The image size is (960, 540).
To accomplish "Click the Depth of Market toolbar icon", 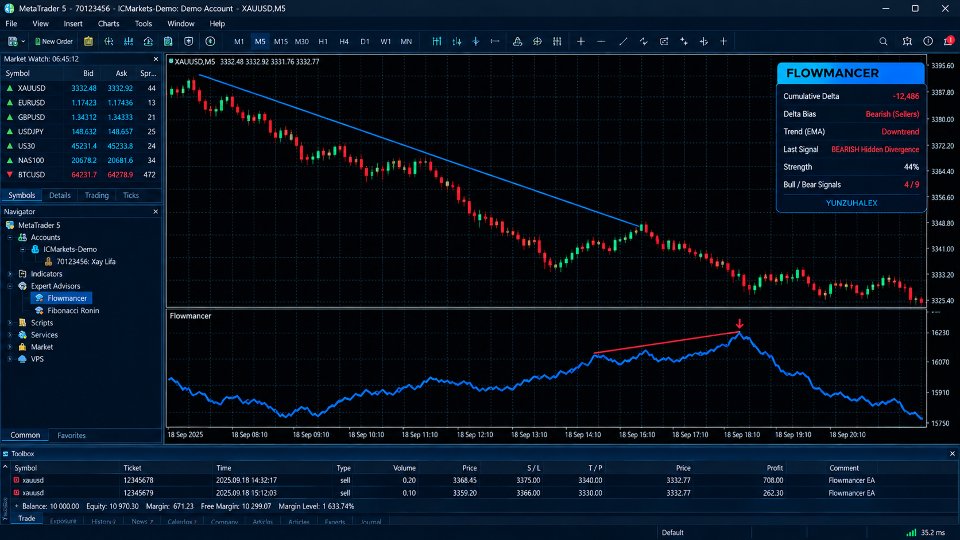I will click(129, 42).
